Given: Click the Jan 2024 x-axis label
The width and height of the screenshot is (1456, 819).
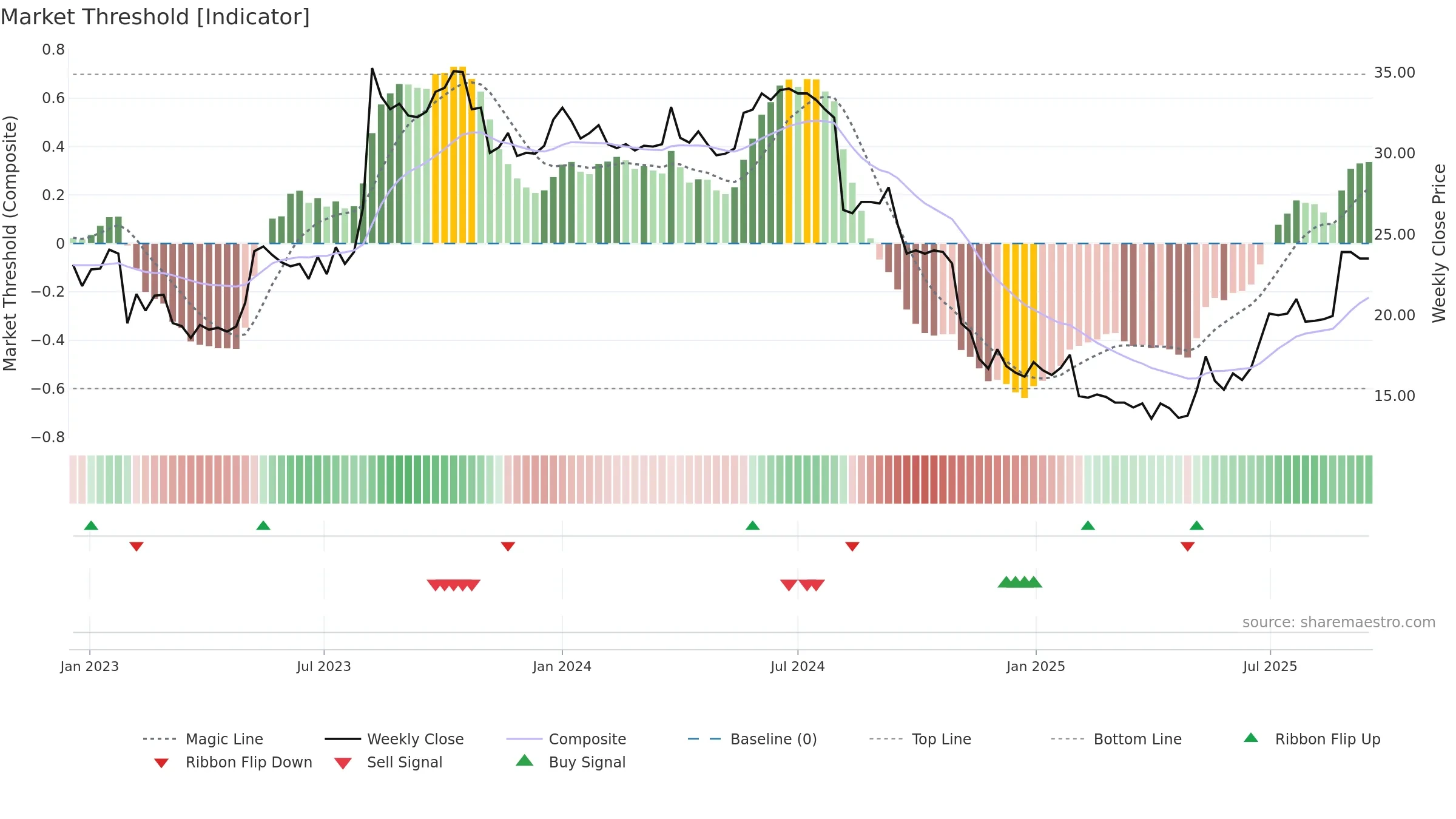Looking at the screenshot, I should (562, 666).
